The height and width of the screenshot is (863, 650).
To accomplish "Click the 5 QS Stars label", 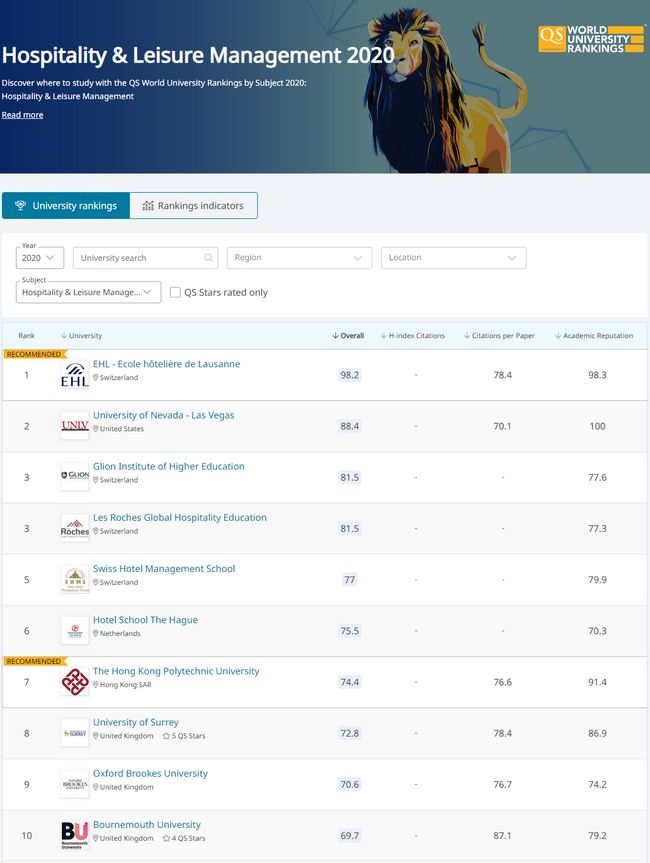I will pos(188,736).
